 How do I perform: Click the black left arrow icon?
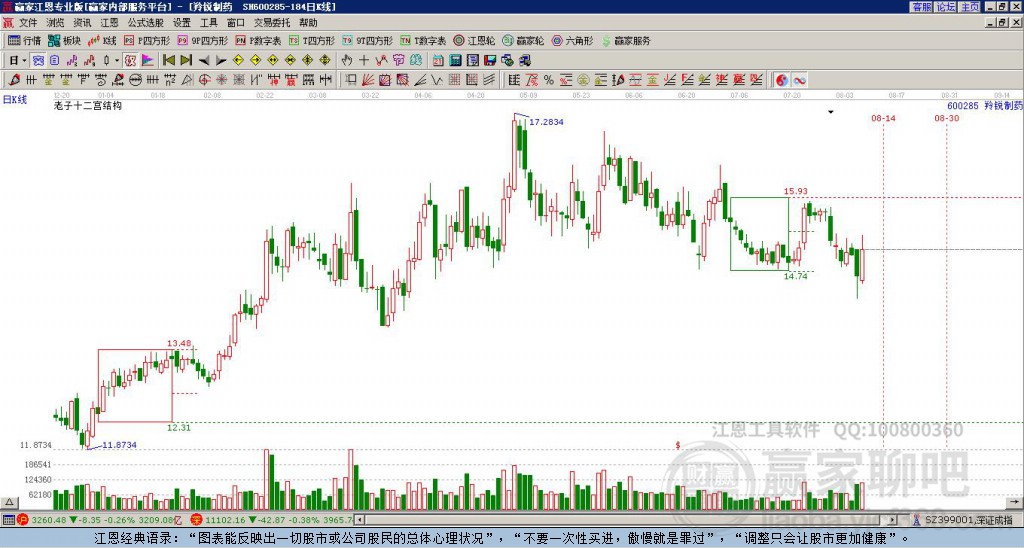click(204, 61)
